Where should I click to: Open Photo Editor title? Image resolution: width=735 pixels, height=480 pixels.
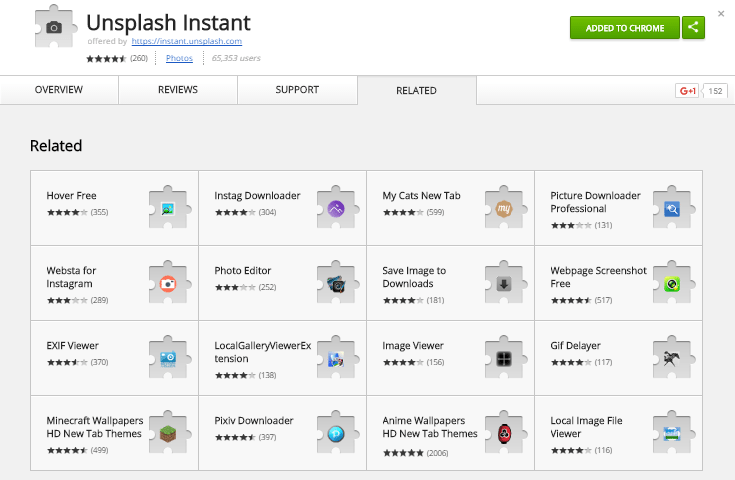click(243, 270)
